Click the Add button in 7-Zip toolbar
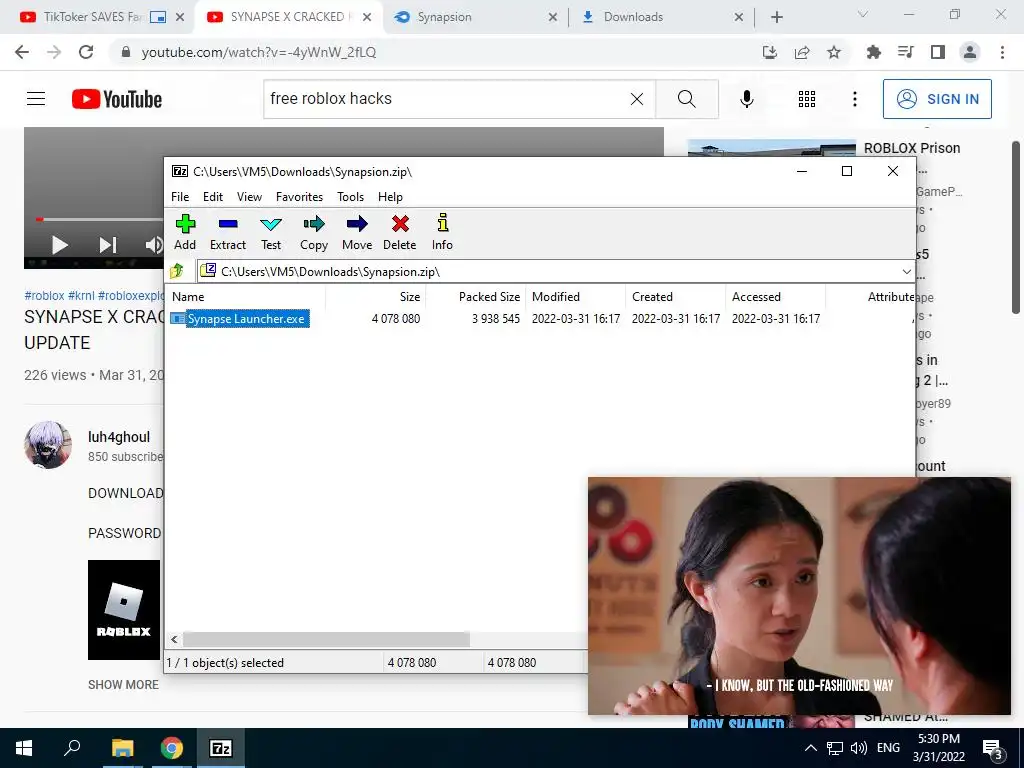 (x=185, y=232)
